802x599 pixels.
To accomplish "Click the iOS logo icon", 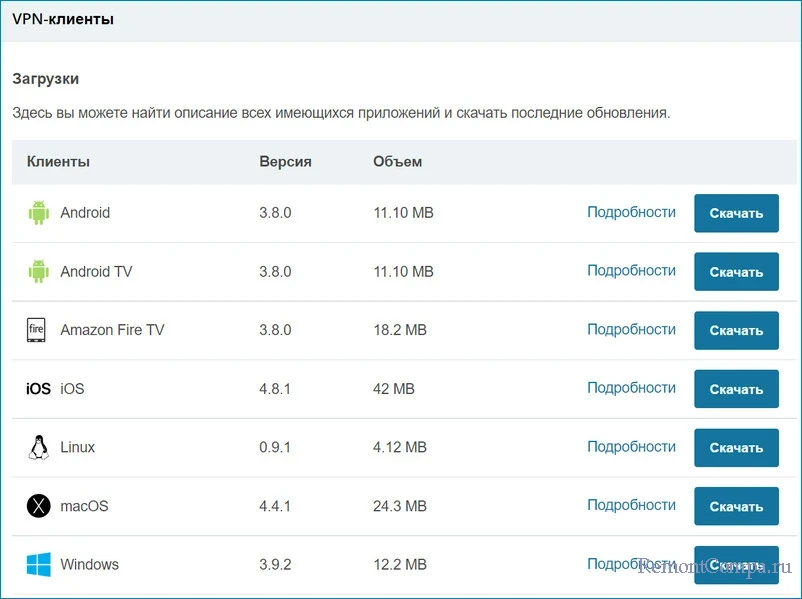I will 38,389.
